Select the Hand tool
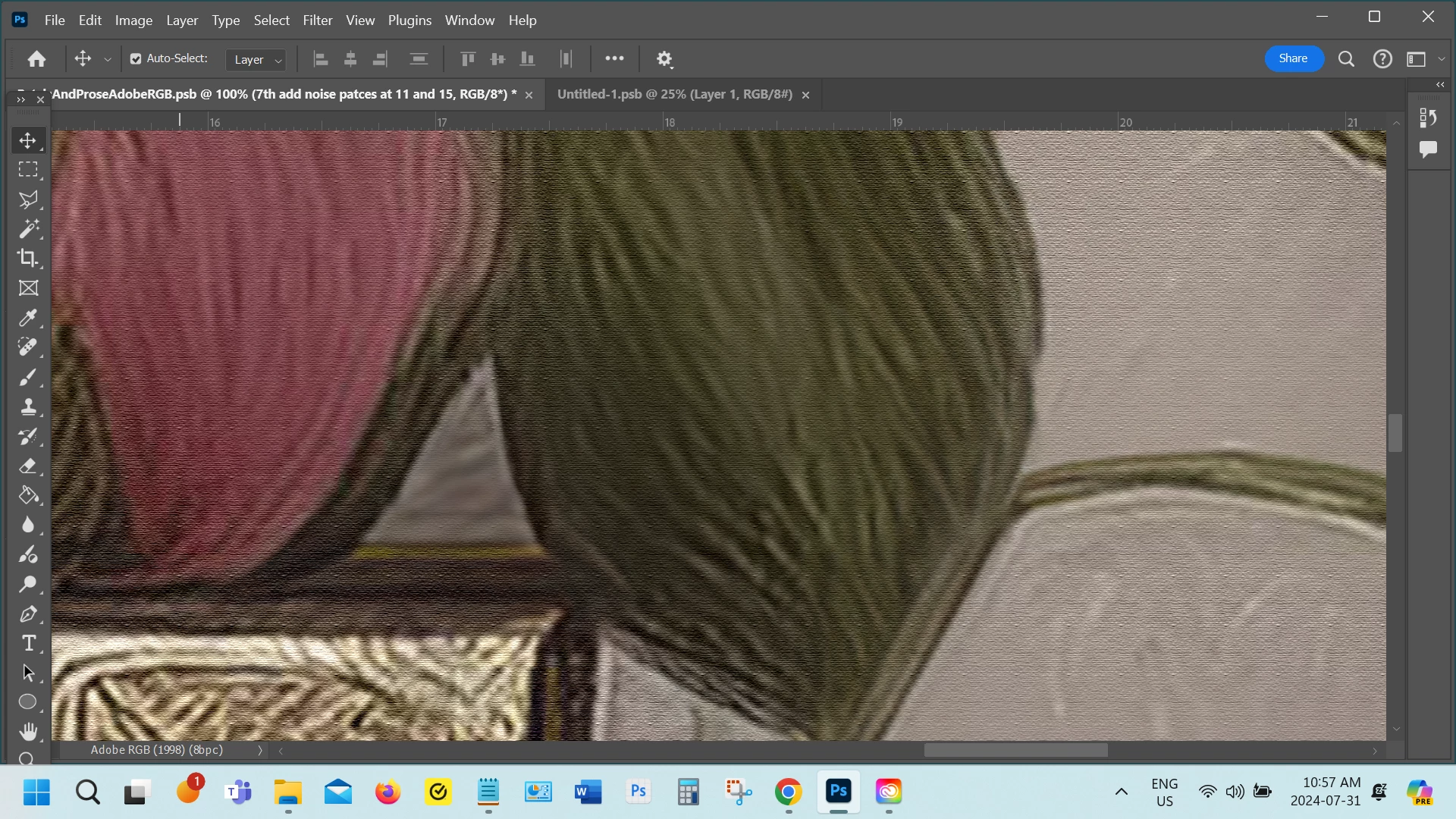This screenshot has height=819, width=1456. (28, 732)
